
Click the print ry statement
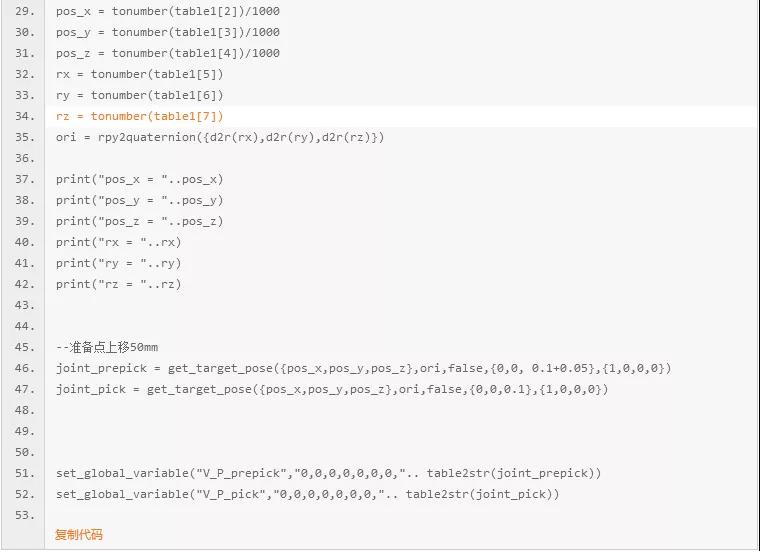[119, 263]
